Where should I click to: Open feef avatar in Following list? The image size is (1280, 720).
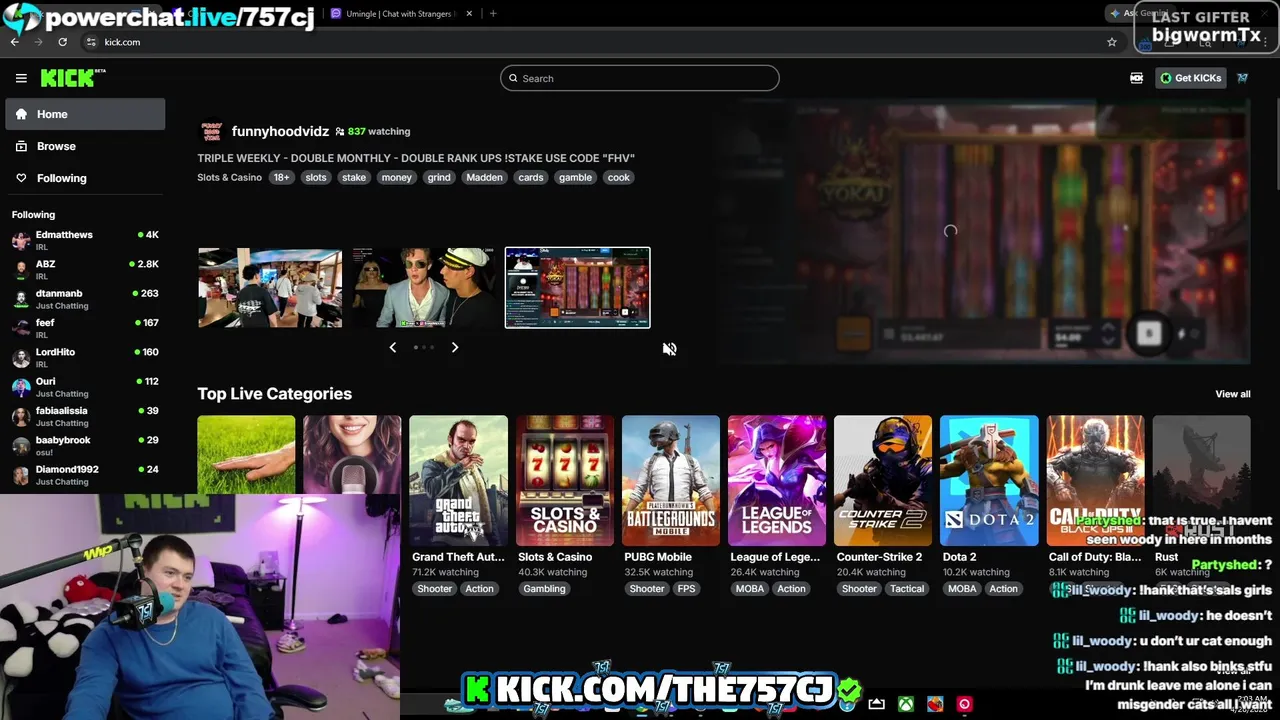[x=21, y=328]
